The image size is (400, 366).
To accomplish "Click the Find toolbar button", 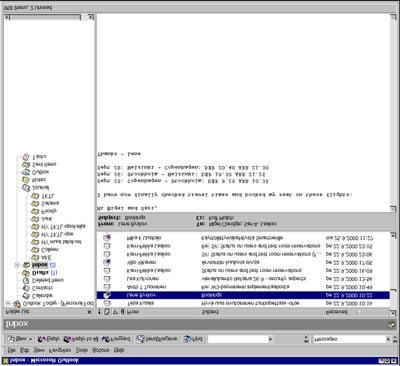I will tap(193, 339).
